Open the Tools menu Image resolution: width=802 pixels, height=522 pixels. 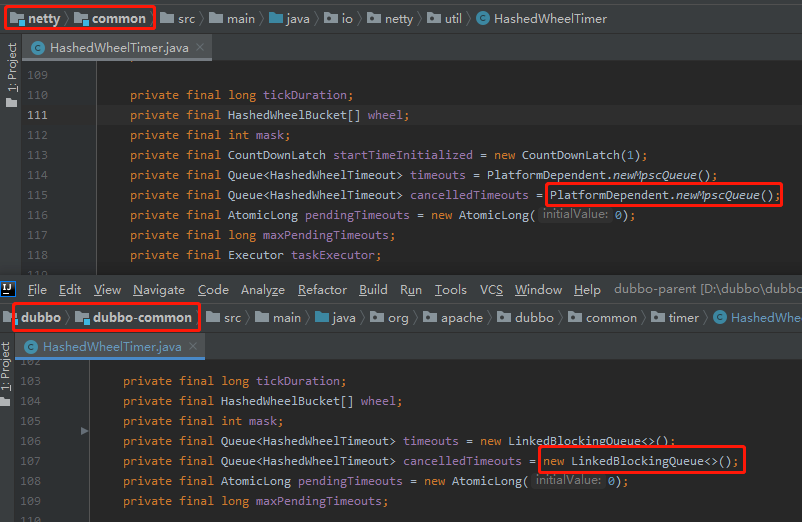click(x=450, y=290)
